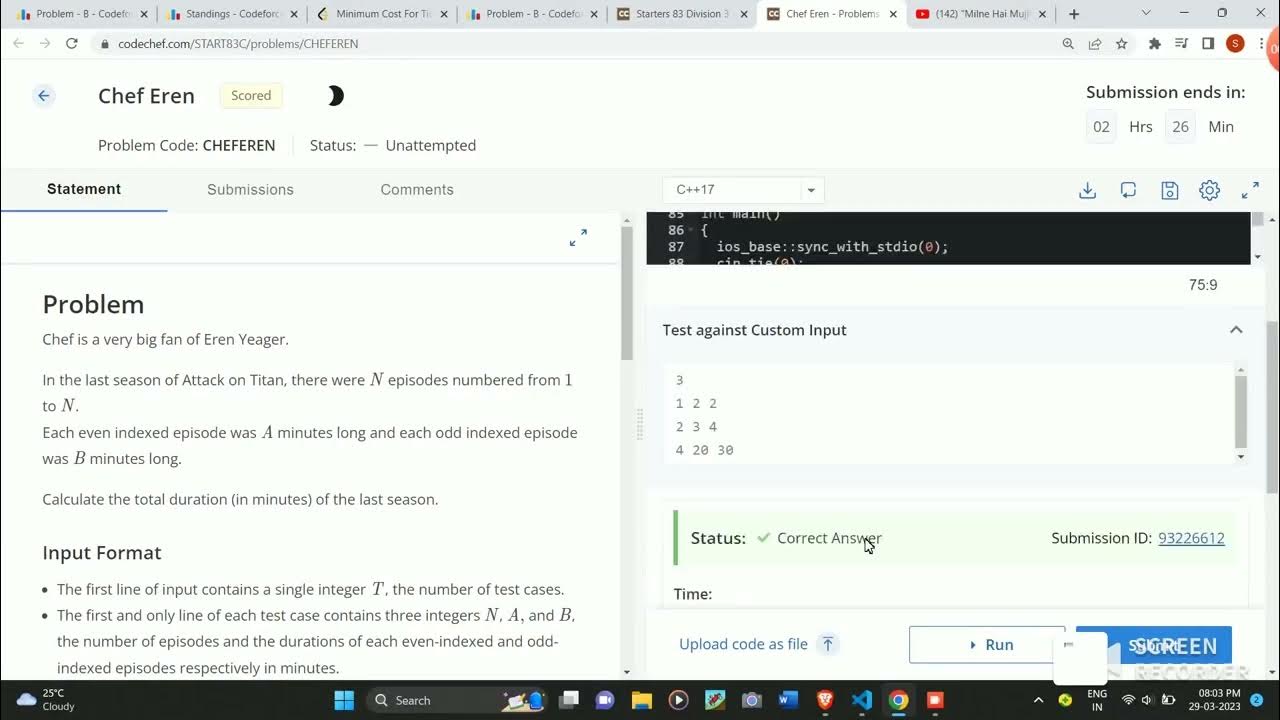Click the browser forward arrow
This screenshot has width=1280, height=720.
(x=44, y=44)
